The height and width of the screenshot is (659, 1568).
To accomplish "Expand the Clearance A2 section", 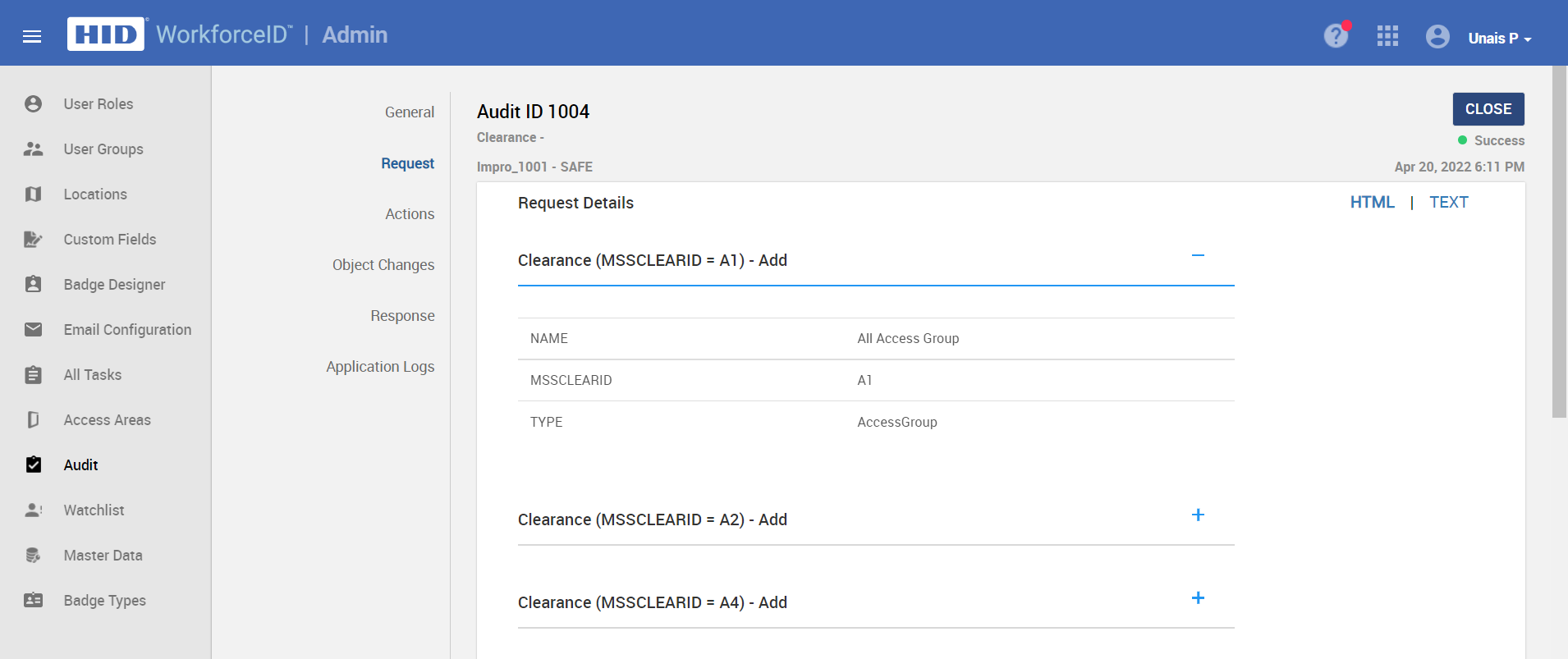I will coord(1198,515).
